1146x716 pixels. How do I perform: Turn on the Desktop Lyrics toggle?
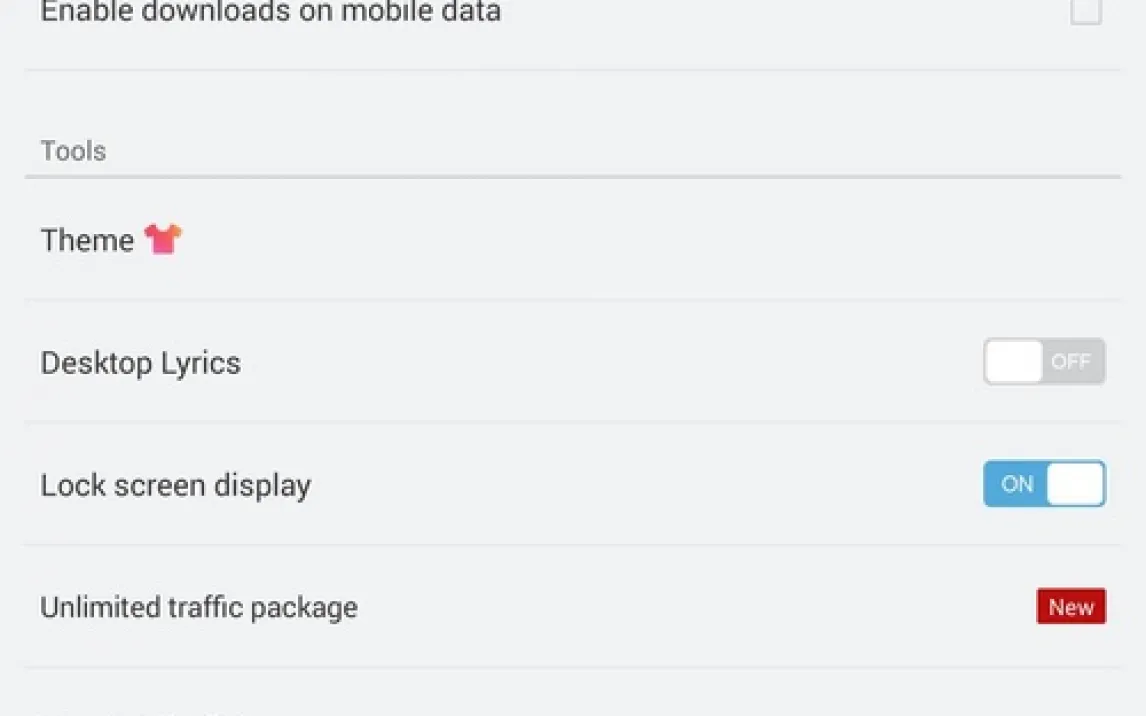[x=1044, y=361]
